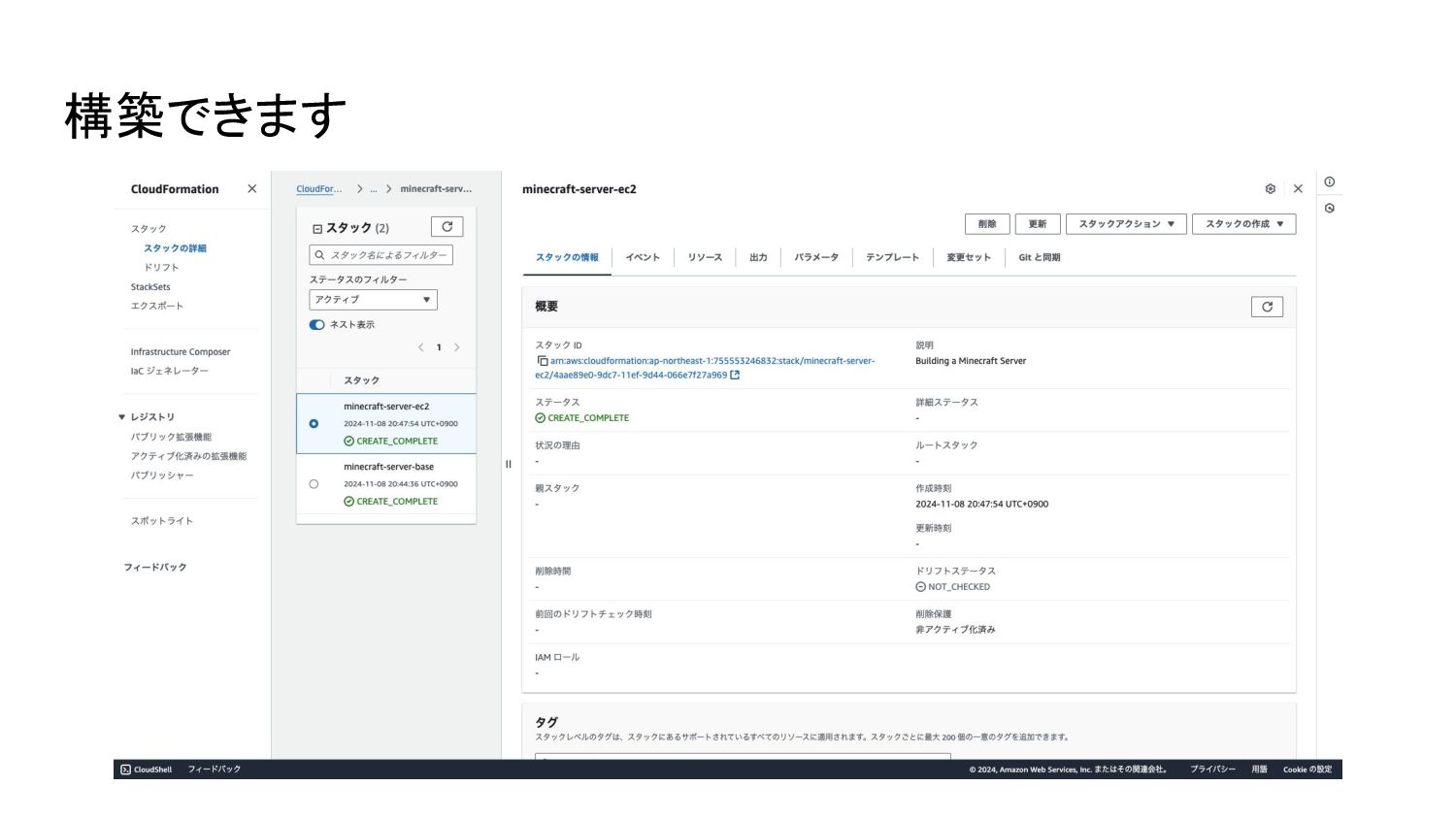The height and width of the screenshot is (819, 1456).
Task: Open the アクティブ status filter dropdown
Action: [373, 300]
